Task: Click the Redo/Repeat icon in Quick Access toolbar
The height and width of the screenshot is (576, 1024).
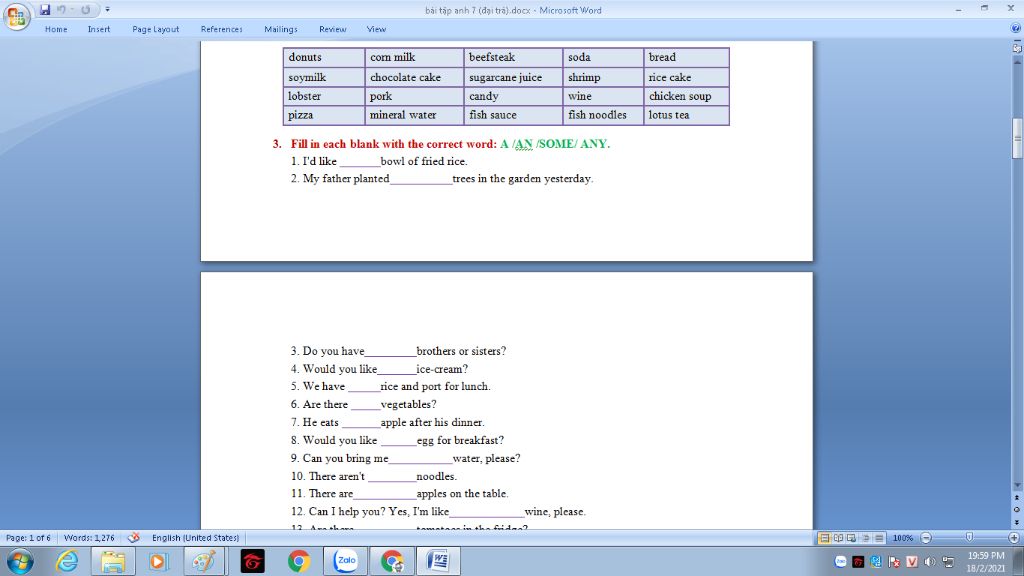Action: point(86,10)
